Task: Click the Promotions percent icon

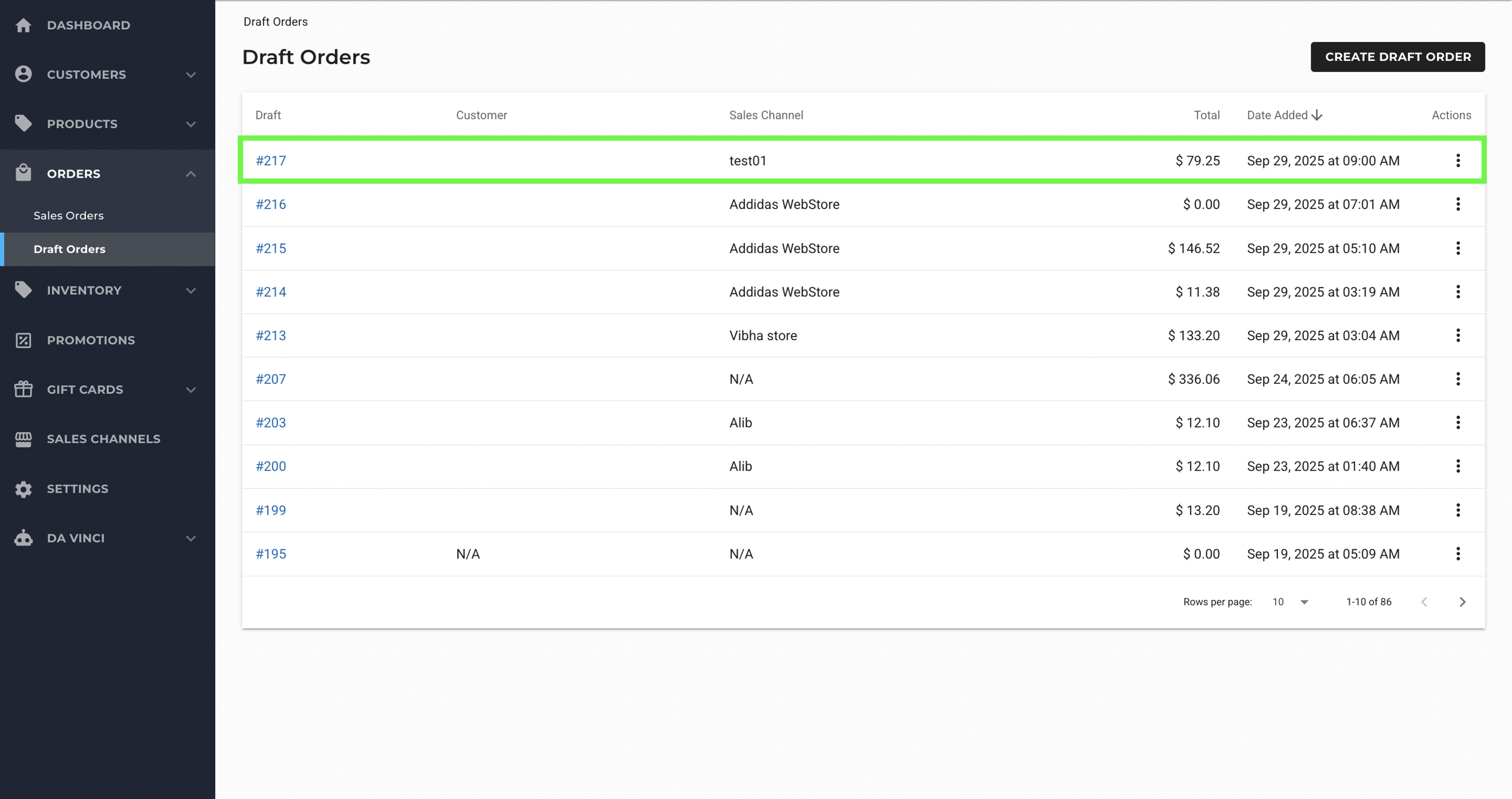Action: tap(24, 340)
